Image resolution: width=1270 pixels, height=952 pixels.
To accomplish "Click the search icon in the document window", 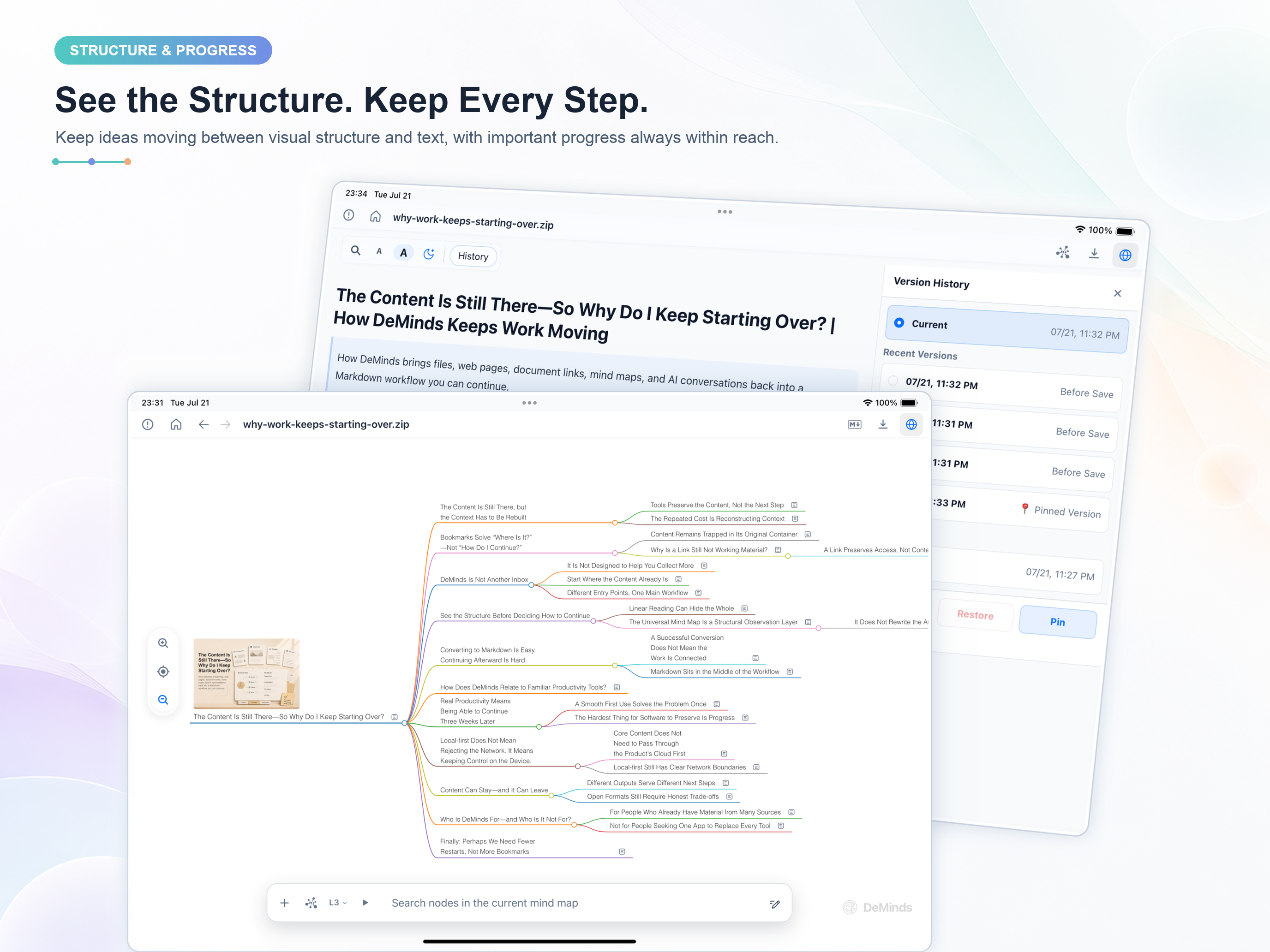I will tap(355, 250).
